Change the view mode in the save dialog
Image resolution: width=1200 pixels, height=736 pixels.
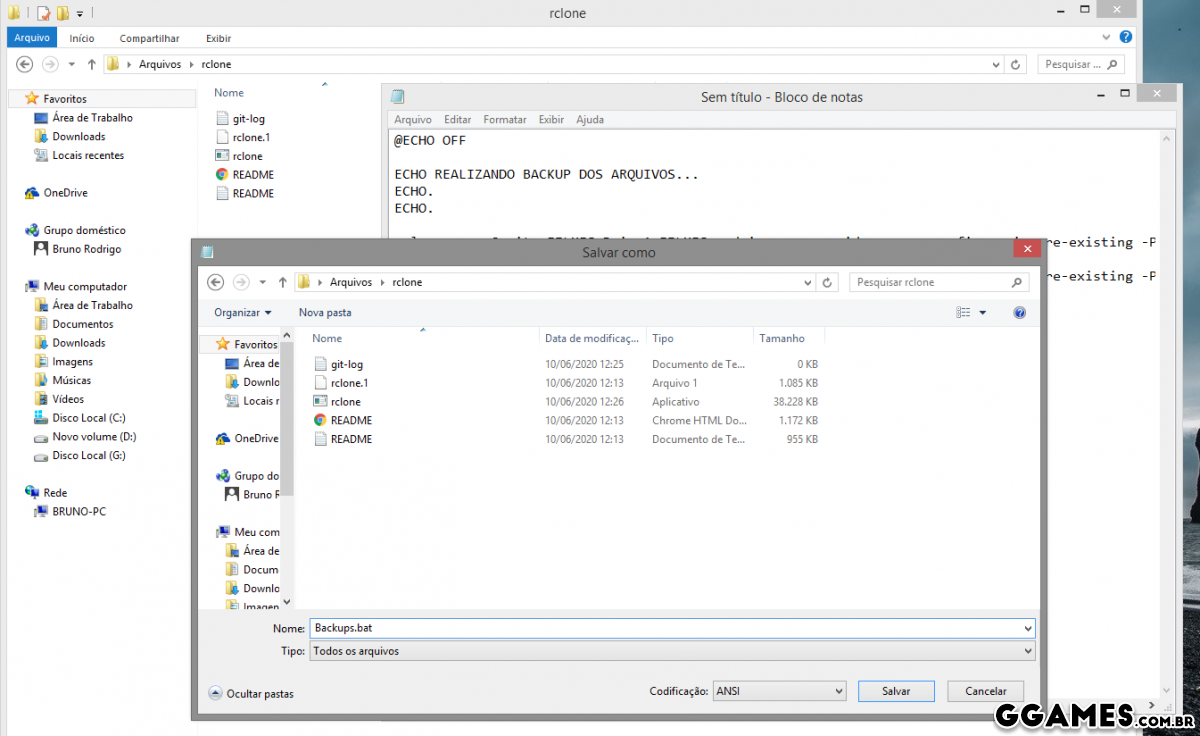[965, 311]
